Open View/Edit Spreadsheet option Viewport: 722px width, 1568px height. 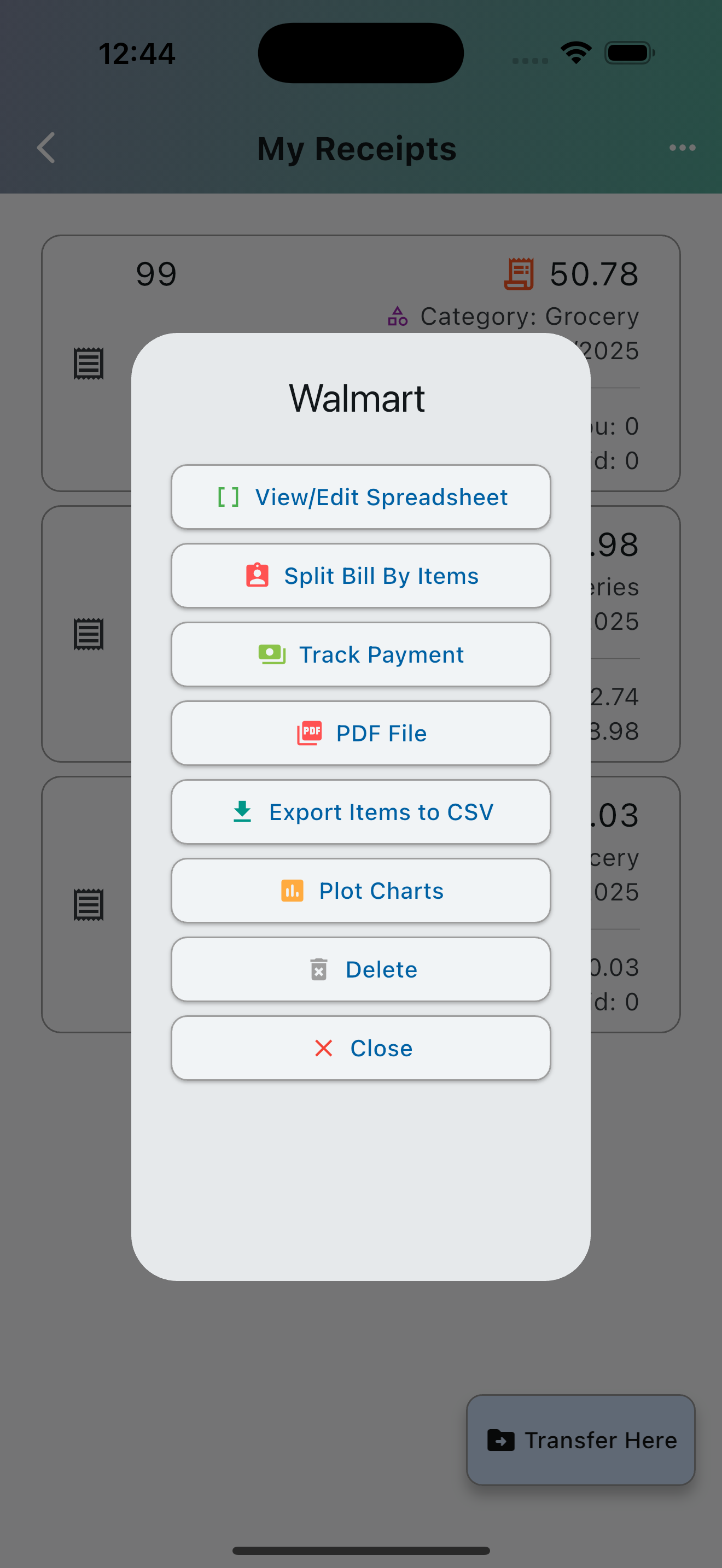[381, 498]
